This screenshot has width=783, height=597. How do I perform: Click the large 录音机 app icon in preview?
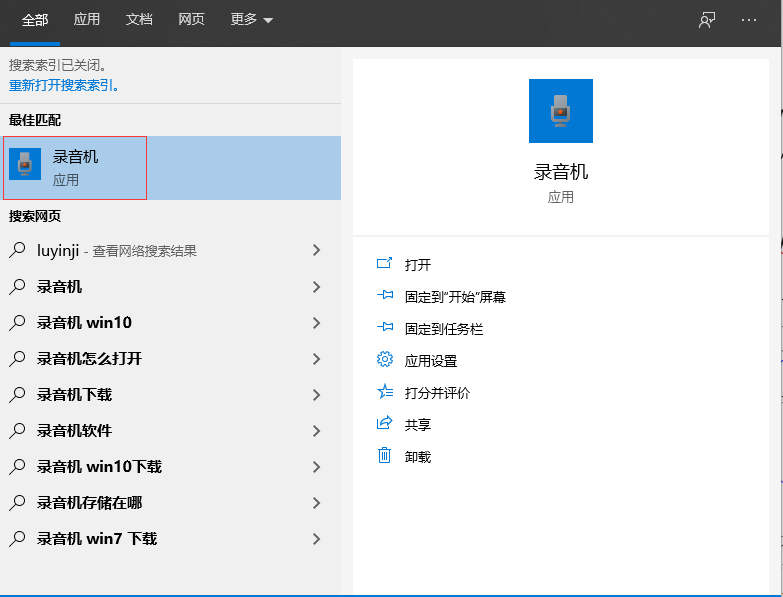coord(560,111)
